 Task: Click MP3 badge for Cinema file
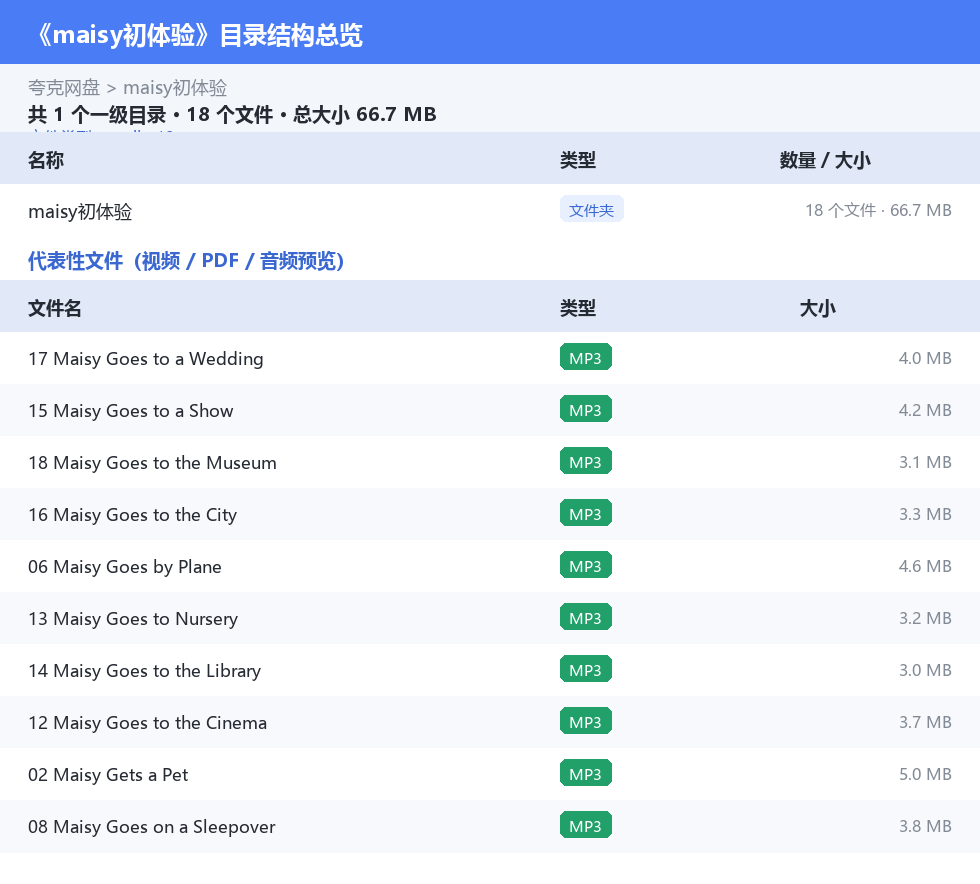[x=586, y=721]
